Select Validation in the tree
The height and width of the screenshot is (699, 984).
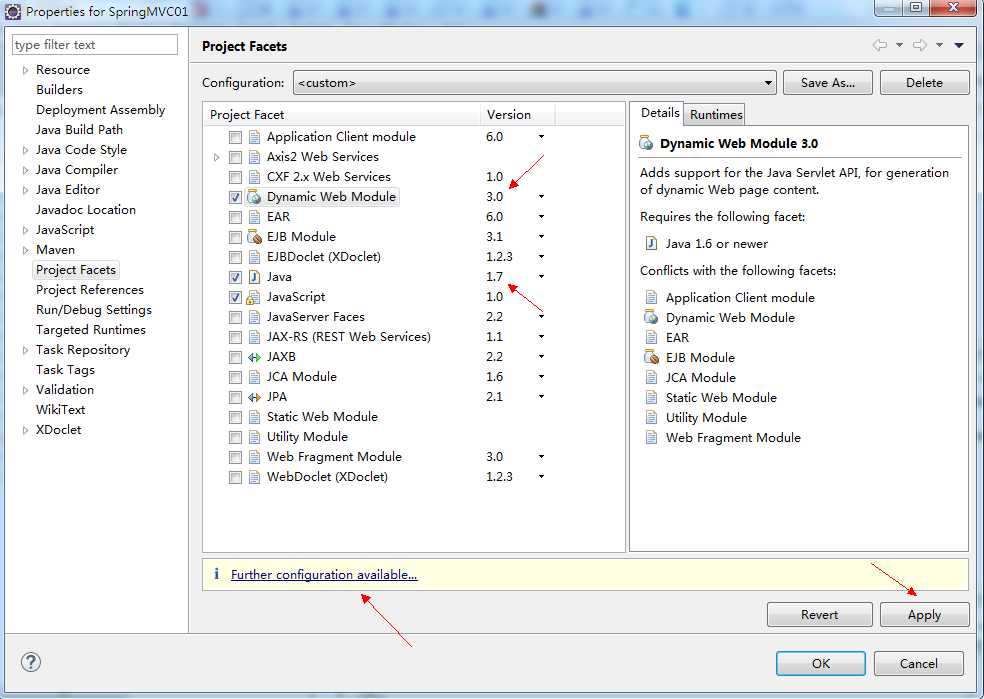coord(65,390)
